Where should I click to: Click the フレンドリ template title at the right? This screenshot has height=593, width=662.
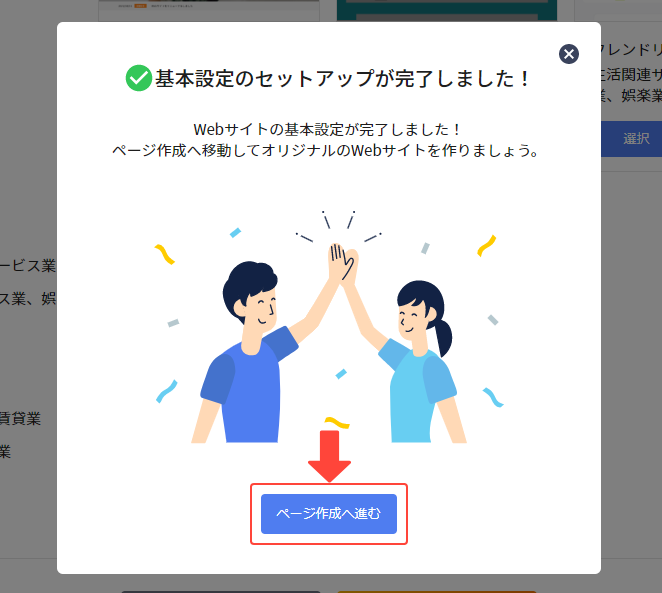coord(631,50)
